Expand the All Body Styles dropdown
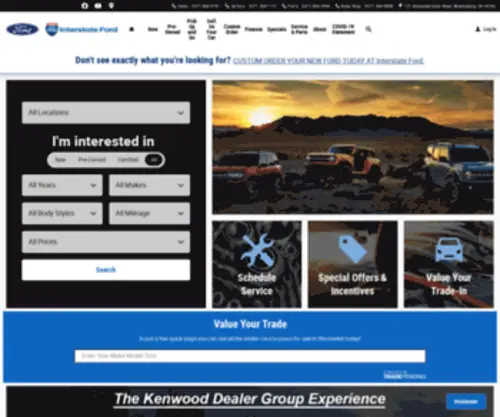Viewport: 500px width, 417px height. [x=62, y=213]
